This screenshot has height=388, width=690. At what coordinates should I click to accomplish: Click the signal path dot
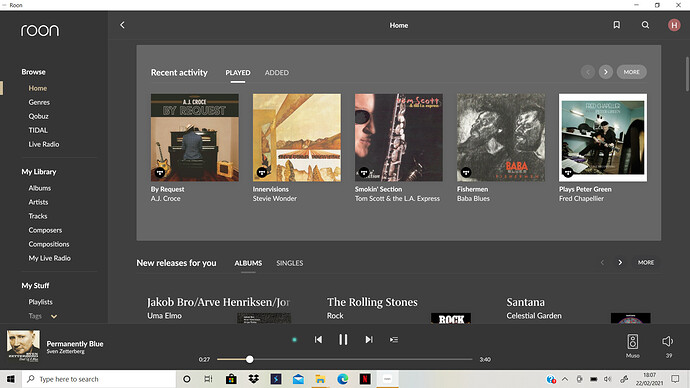(x=294, y=339)
